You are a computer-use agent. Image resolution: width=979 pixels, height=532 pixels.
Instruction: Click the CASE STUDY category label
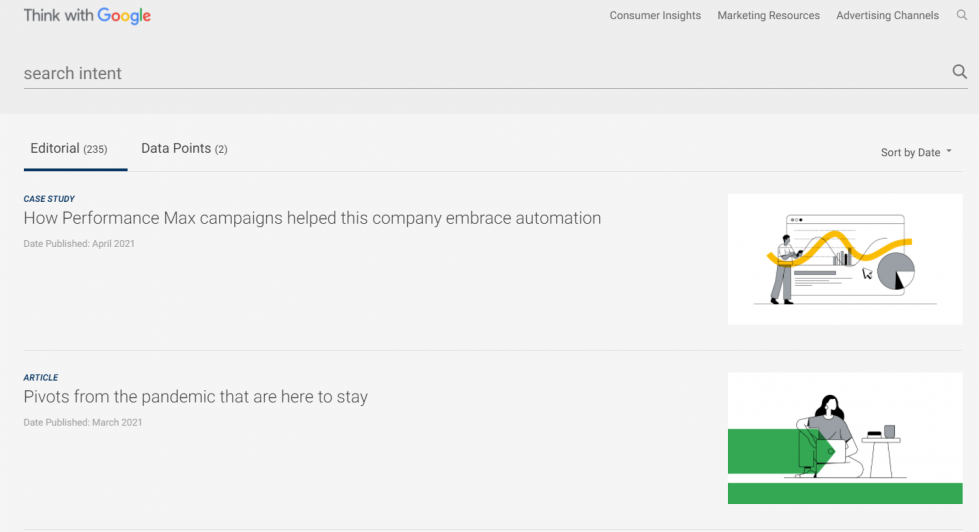[49, 199]
